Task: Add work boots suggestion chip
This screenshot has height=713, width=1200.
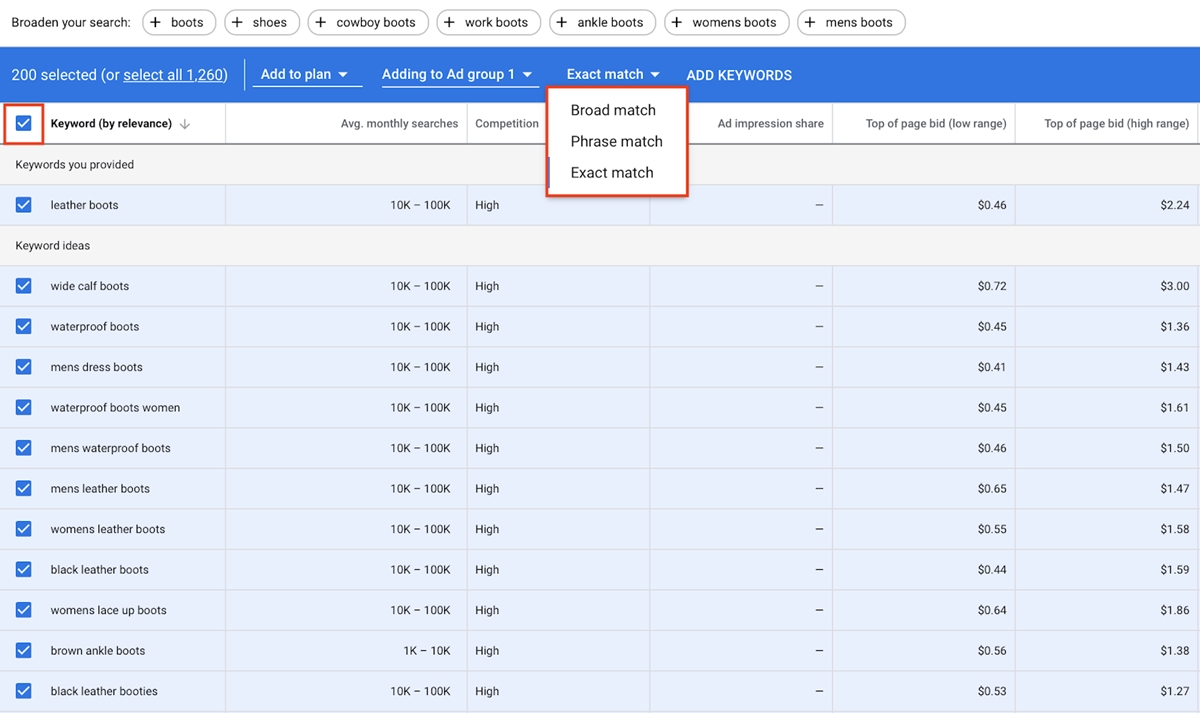Action: click(489, 22)
